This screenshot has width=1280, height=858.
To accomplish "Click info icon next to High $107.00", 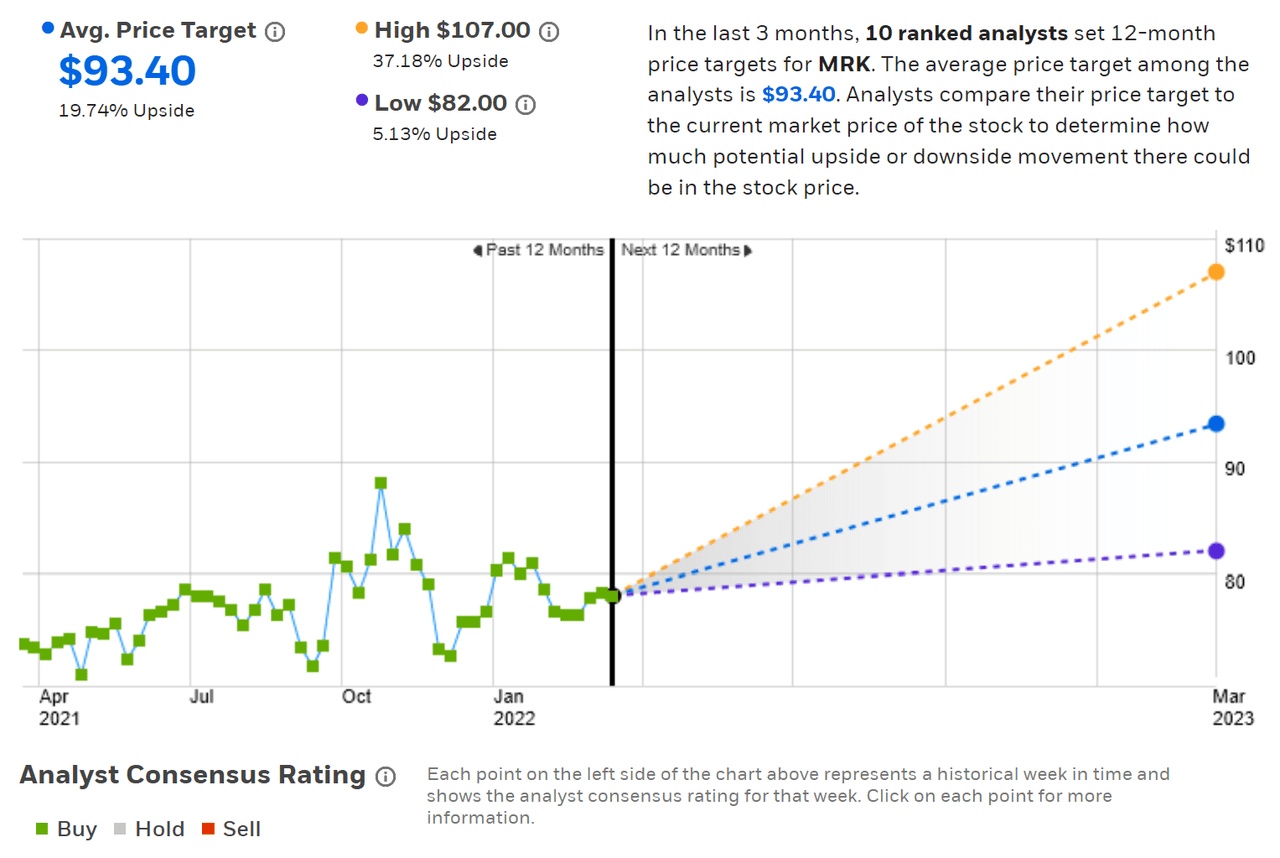I will tap(549, 32).
